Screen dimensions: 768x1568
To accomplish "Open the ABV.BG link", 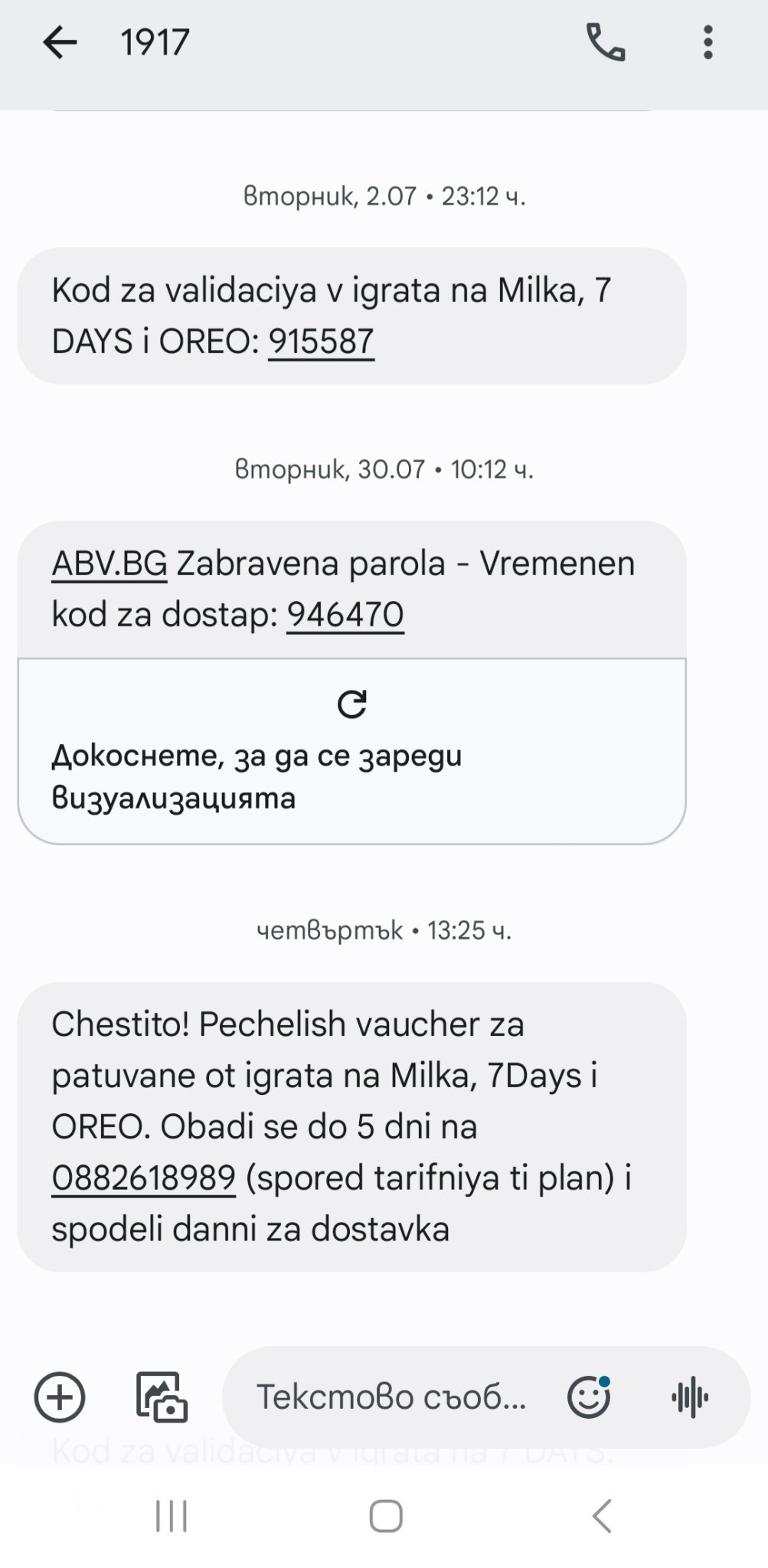I will (x=109, y=564).
